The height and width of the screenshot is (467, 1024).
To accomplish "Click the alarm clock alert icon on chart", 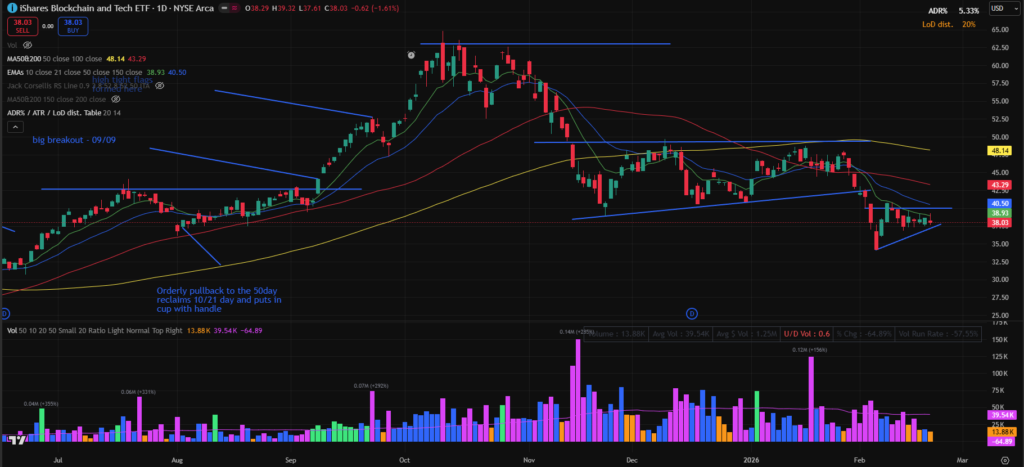I will [x=411, y=54].
